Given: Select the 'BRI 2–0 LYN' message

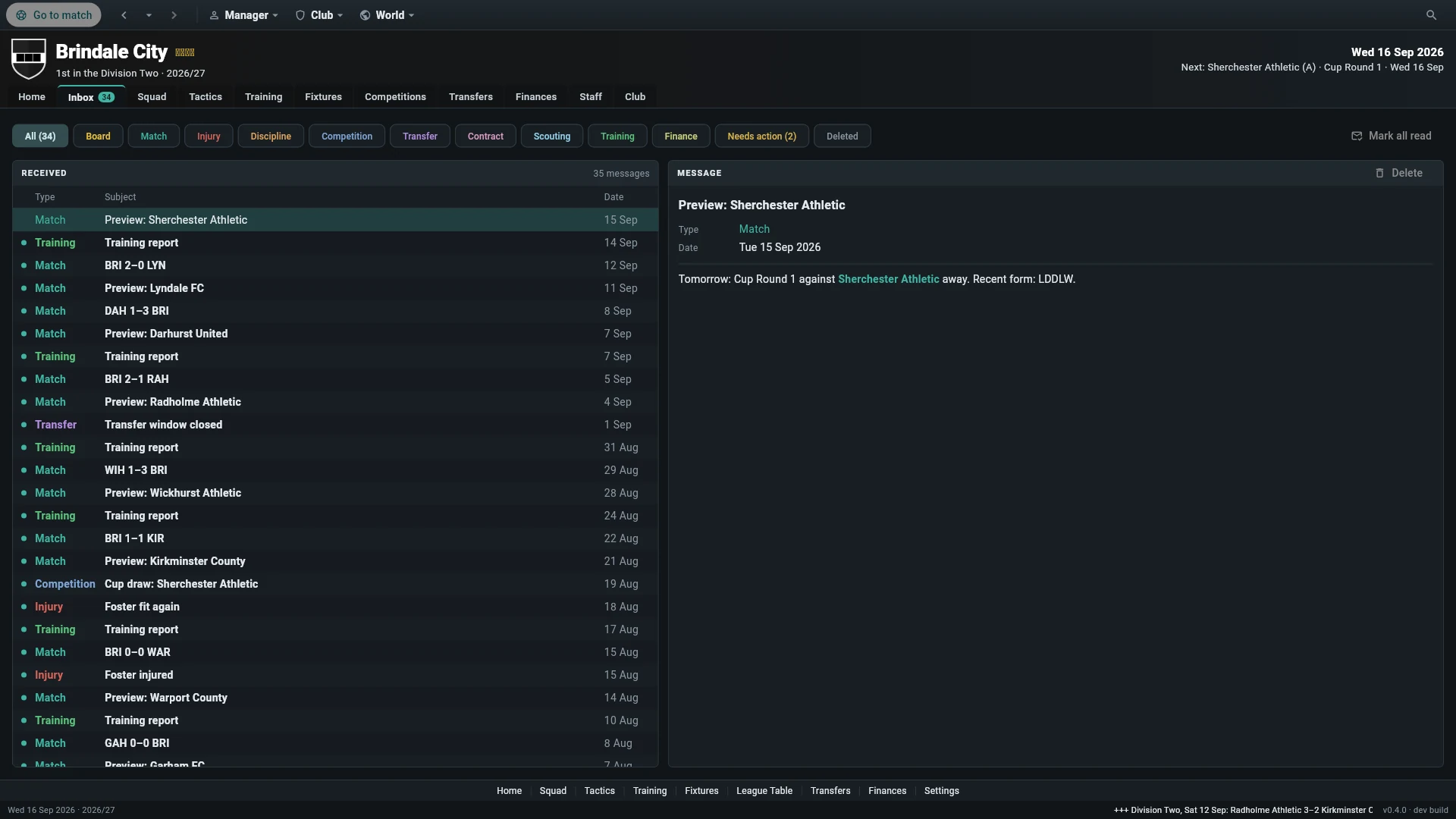Looking at the screenshot, I should click(x=335, y=265).
